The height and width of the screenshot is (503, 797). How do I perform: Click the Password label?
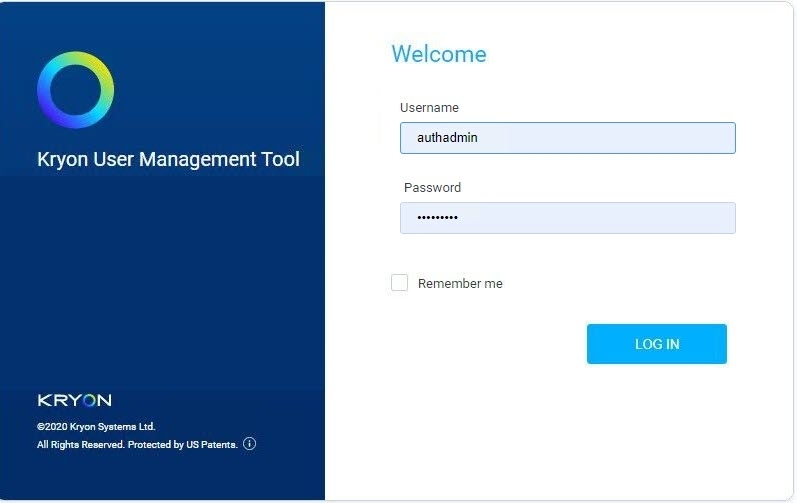tap(433, 187)
